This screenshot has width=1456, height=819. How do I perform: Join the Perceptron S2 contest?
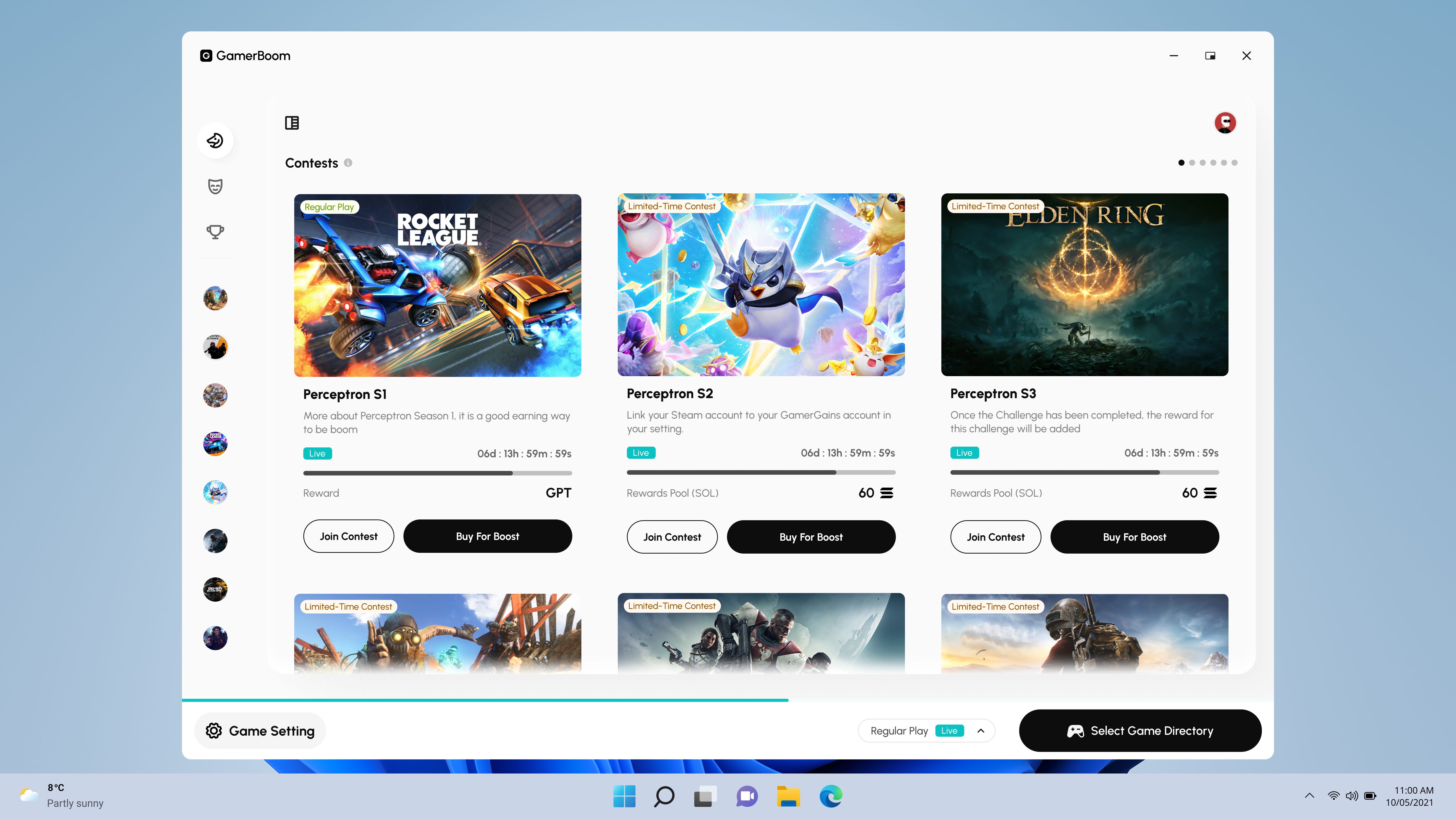[x=672, y=537]
